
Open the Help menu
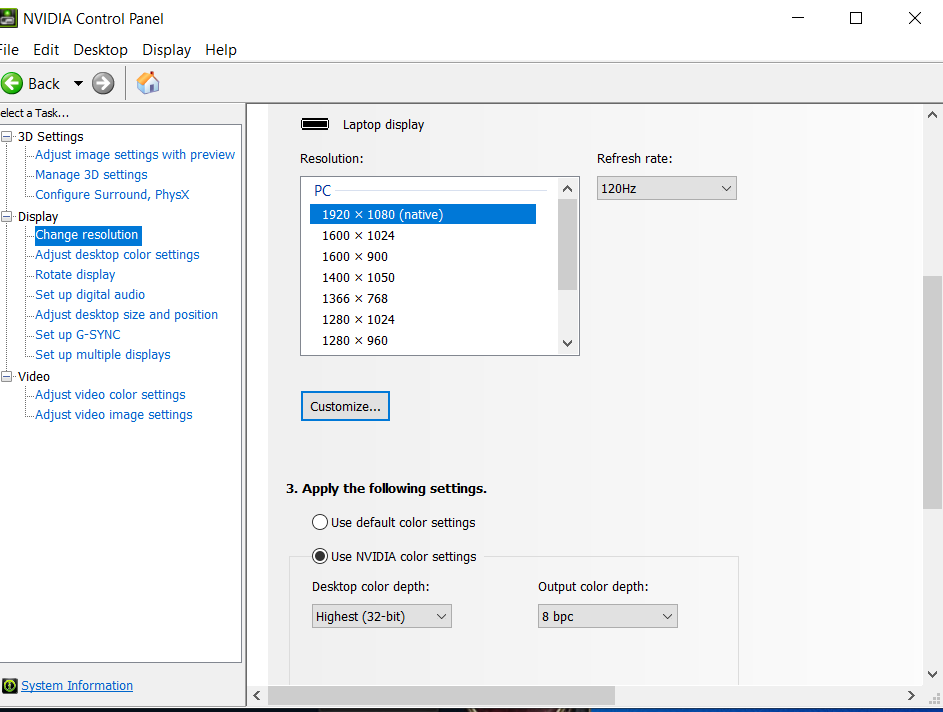[x=220, y=50]
